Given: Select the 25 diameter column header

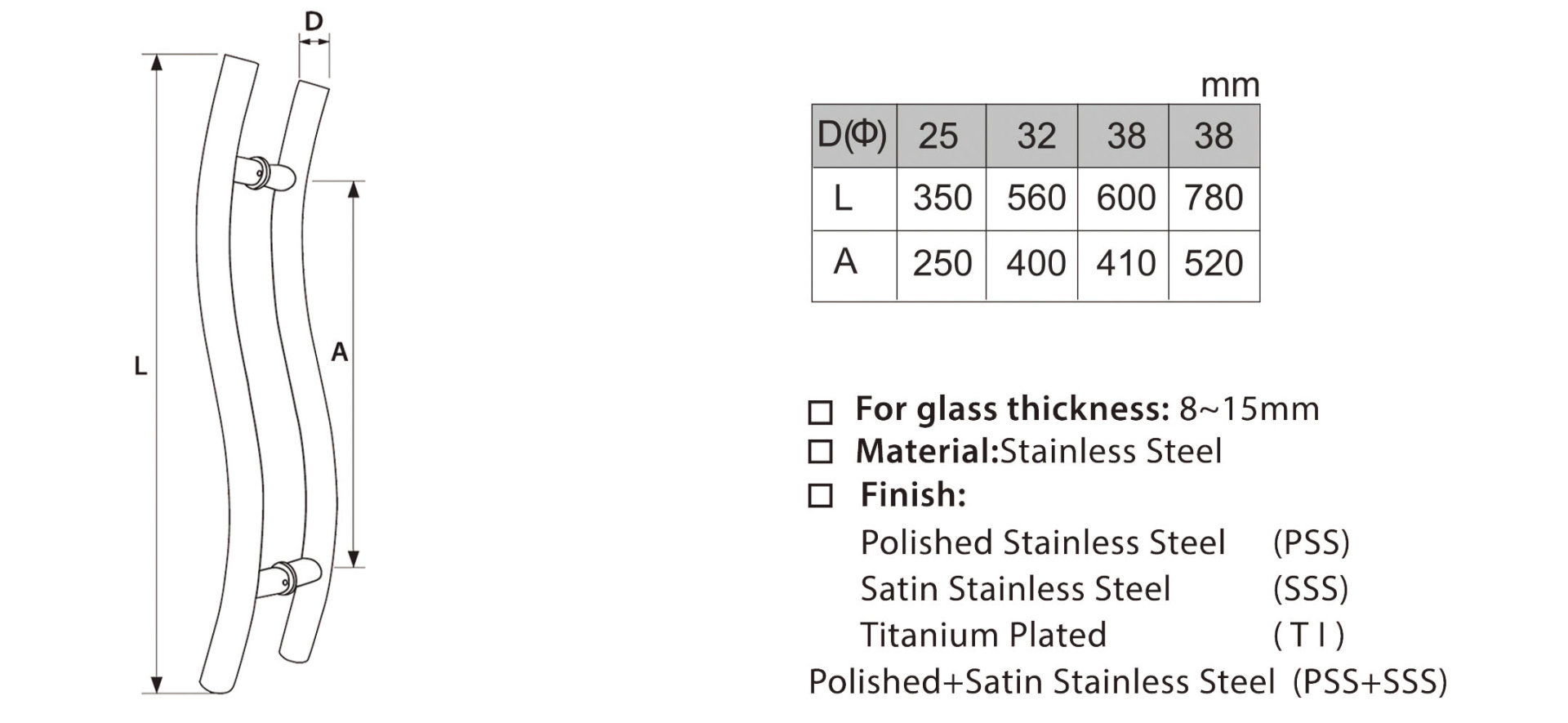Looking at the screenshot, I should coord(942,136).
